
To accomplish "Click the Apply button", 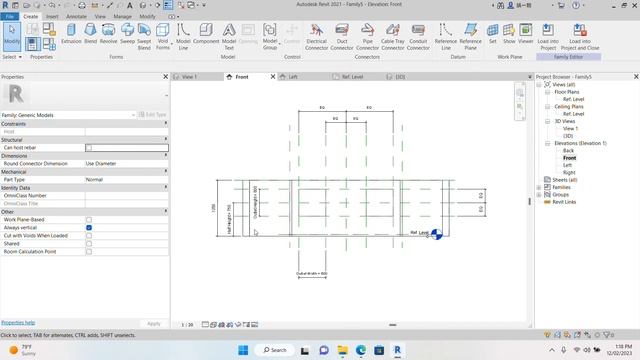I will click(153, 324).
